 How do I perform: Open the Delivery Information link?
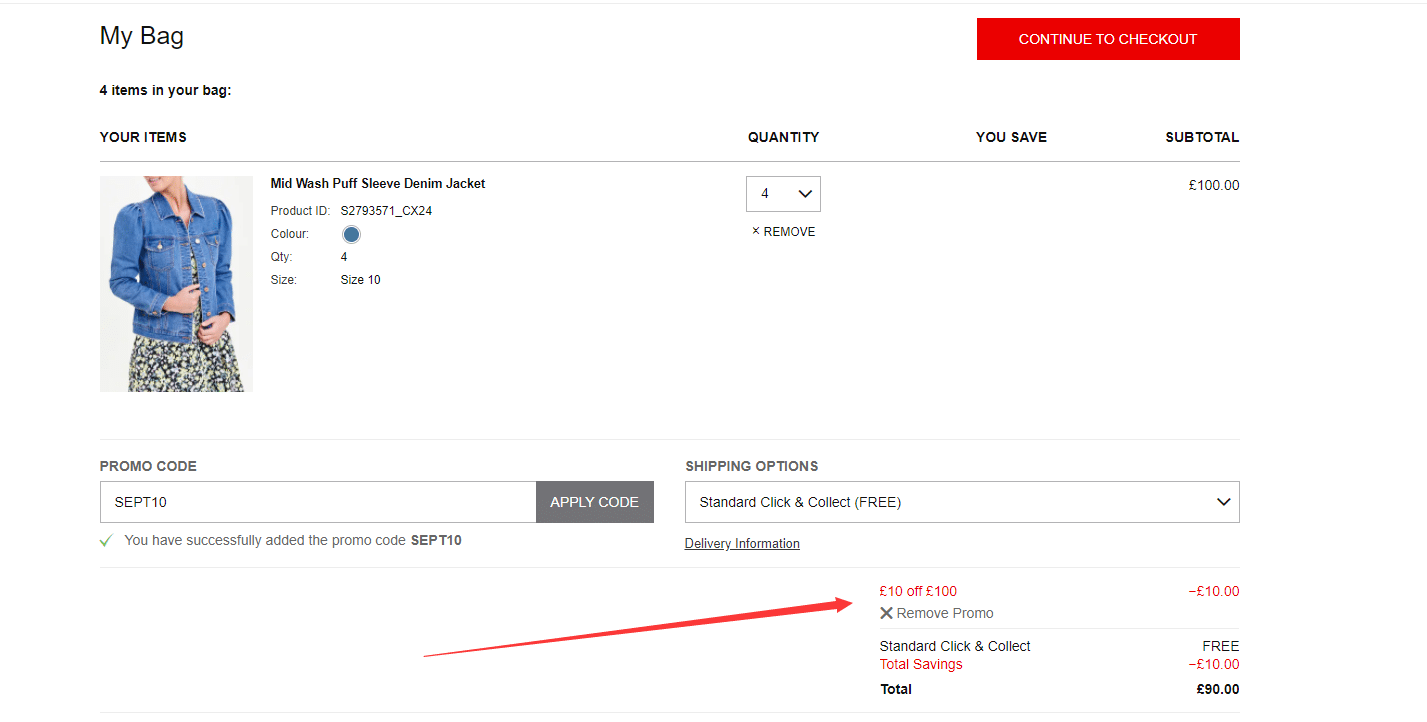[741, 544]
